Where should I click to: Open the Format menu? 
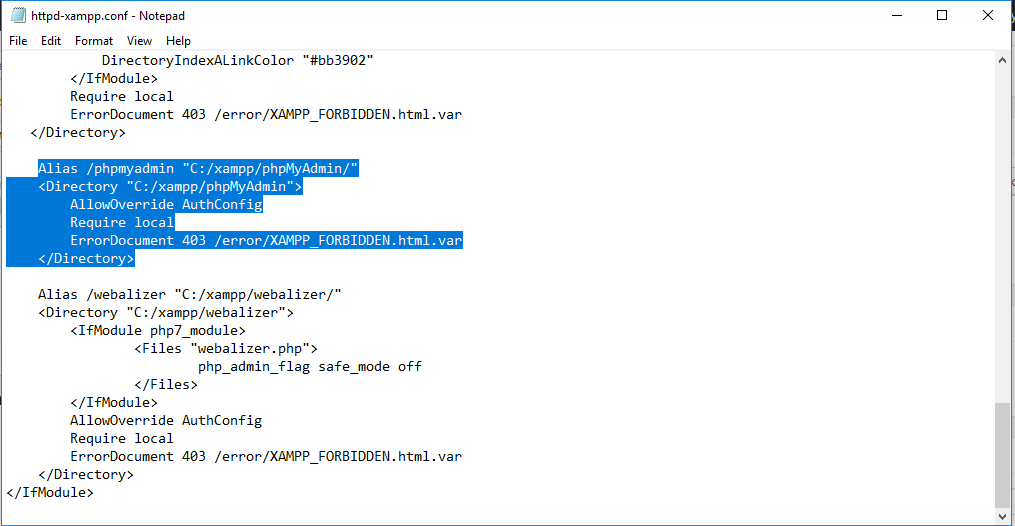[94, 41]
